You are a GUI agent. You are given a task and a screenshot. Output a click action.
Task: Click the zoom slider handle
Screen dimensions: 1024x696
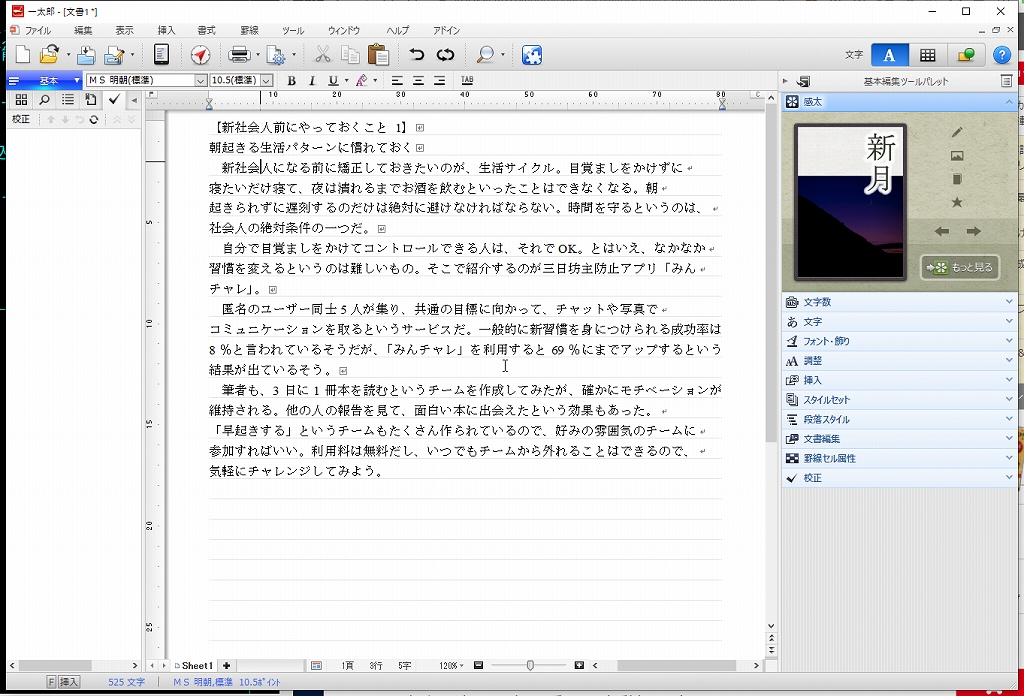[x=530, y=665]
